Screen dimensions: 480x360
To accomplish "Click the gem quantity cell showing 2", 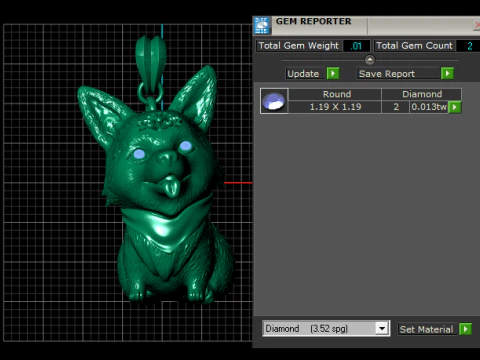I will tap(396, 107).
